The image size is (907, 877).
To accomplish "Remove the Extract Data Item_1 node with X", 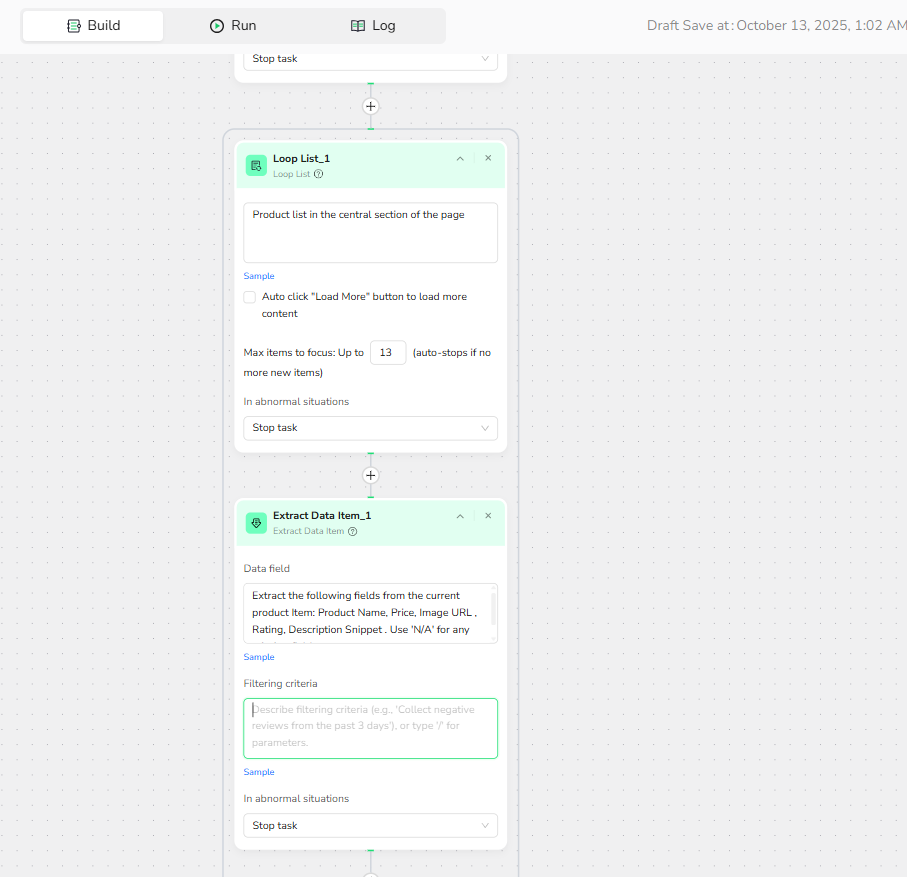I will coord(488,516).
